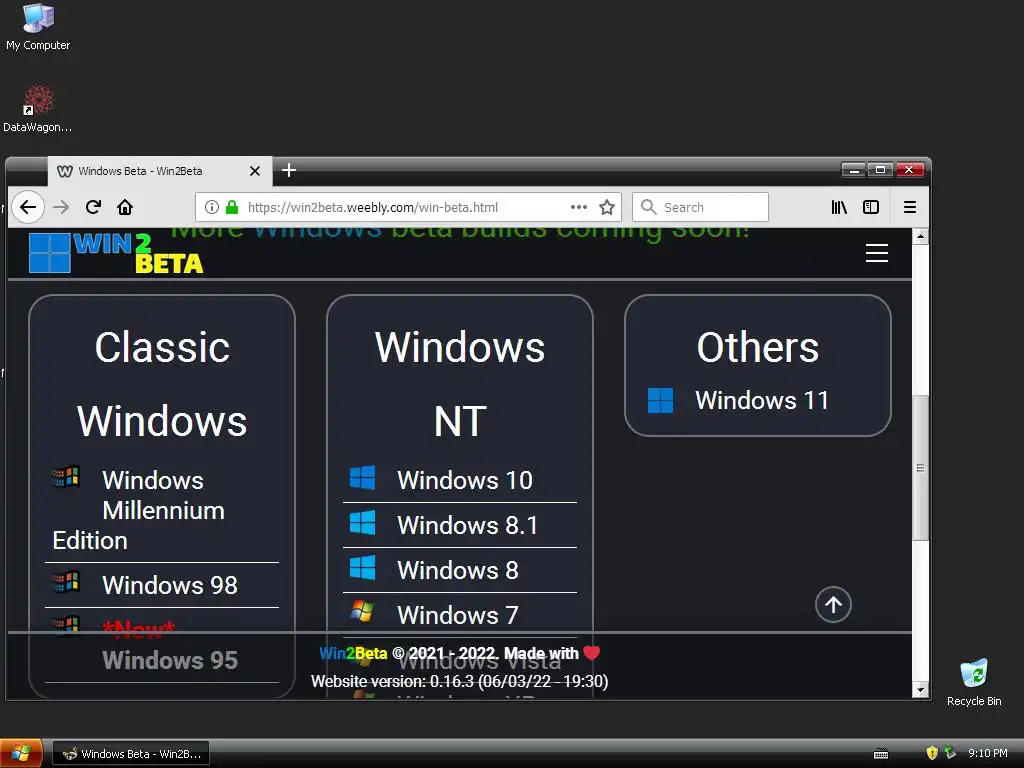Viewport: 1024px width, 768px height.
Task: Go back to previous page in browser
Action: tap(27, 207)
